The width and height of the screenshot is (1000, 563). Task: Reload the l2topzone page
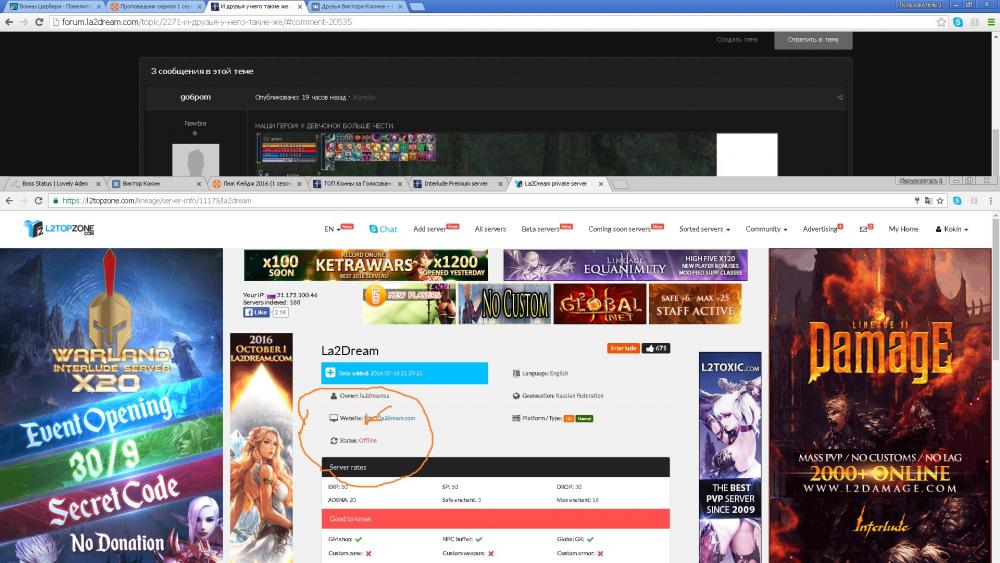(x=38, y=200)
